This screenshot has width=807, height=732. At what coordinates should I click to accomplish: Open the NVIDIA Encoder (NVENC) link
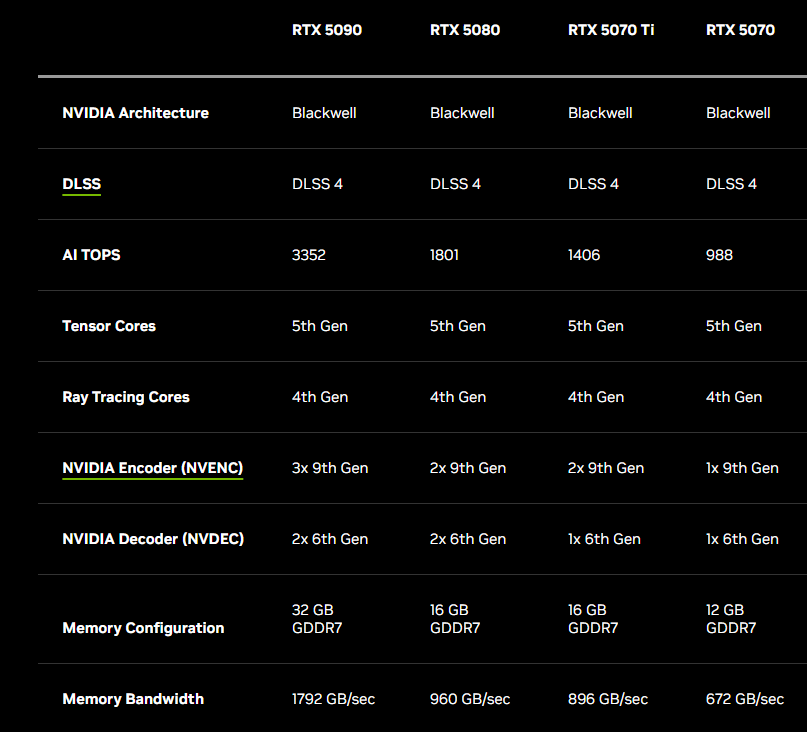coord(152,468)
